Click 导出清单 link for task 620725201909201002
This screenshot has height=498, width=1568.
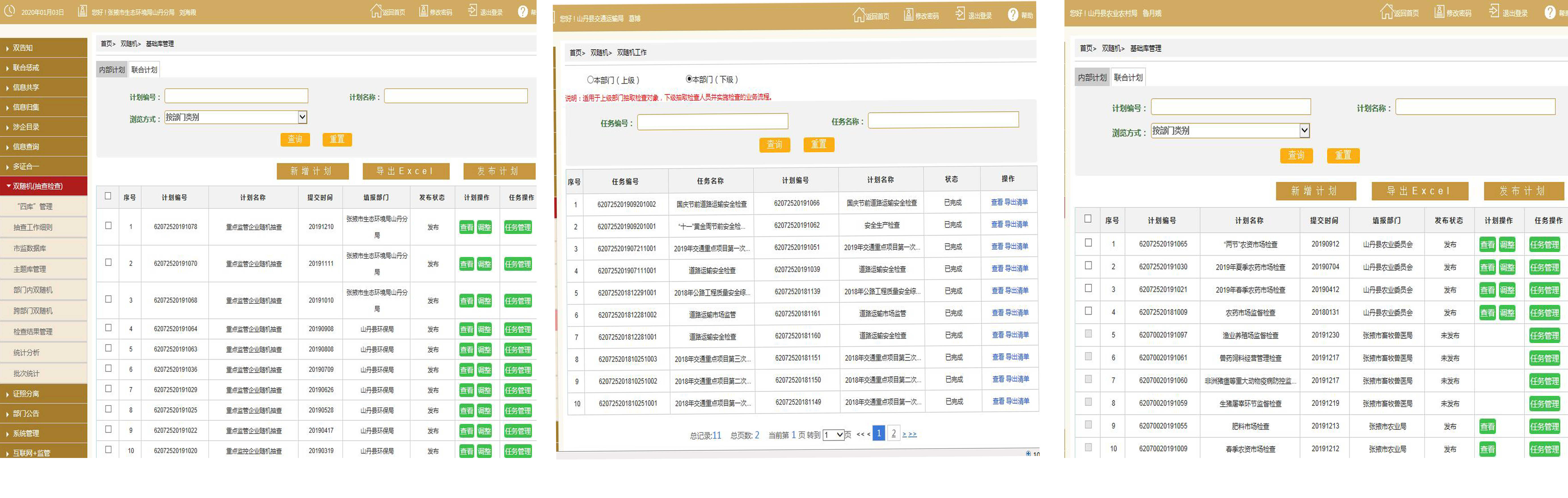[x=1016, y=202]
